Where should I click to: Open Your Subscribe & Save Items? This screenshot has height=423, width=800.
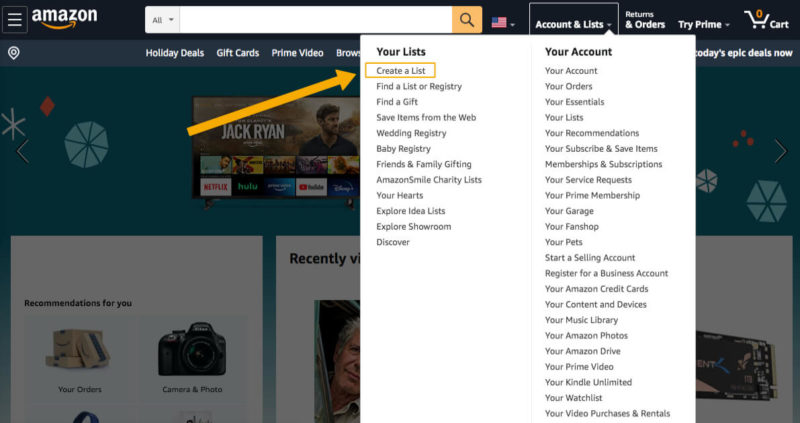[601, 149]
